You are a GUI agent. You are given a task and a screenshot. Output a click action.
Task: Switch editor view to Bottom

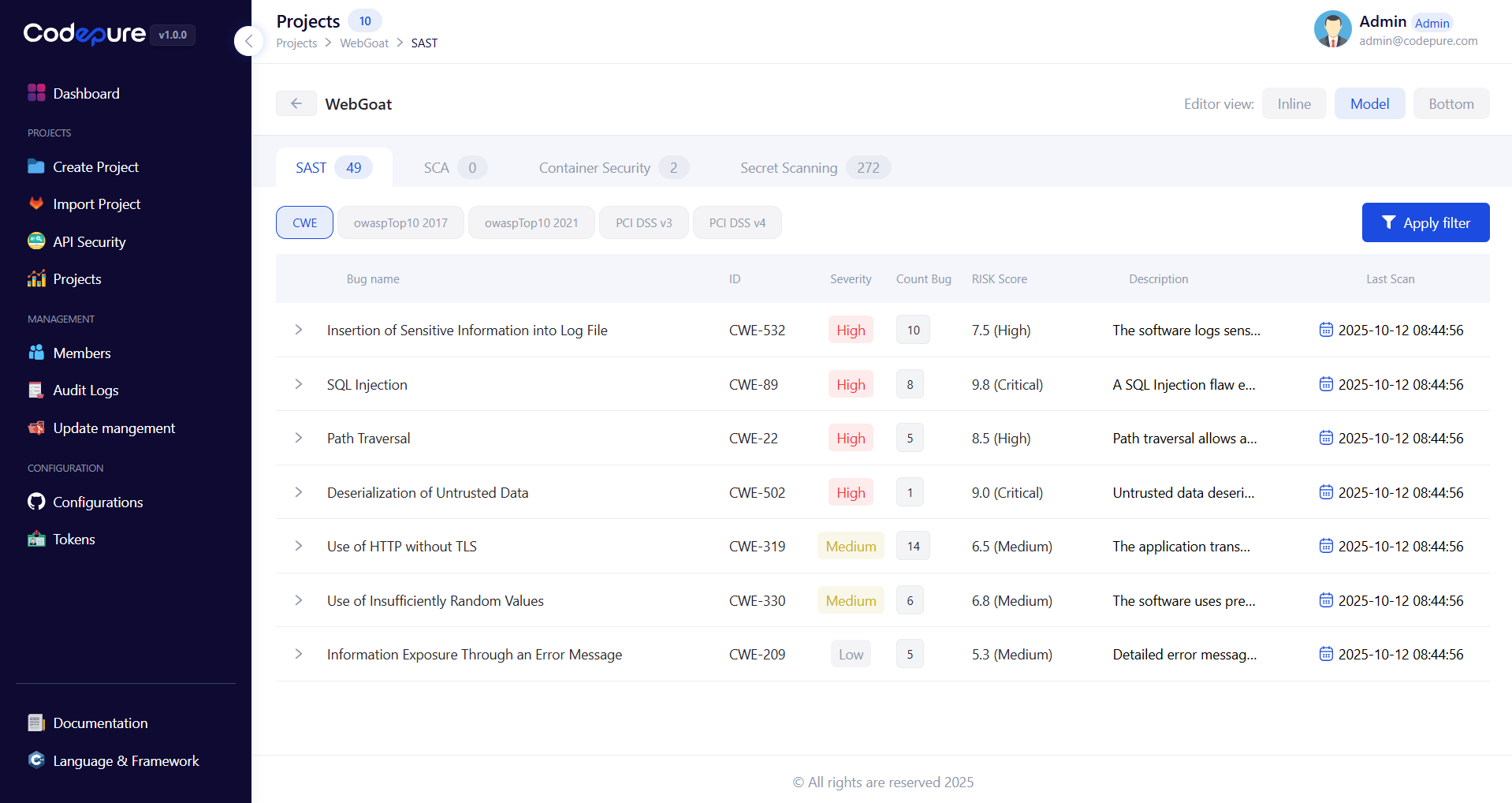[x=1451, y=103]
